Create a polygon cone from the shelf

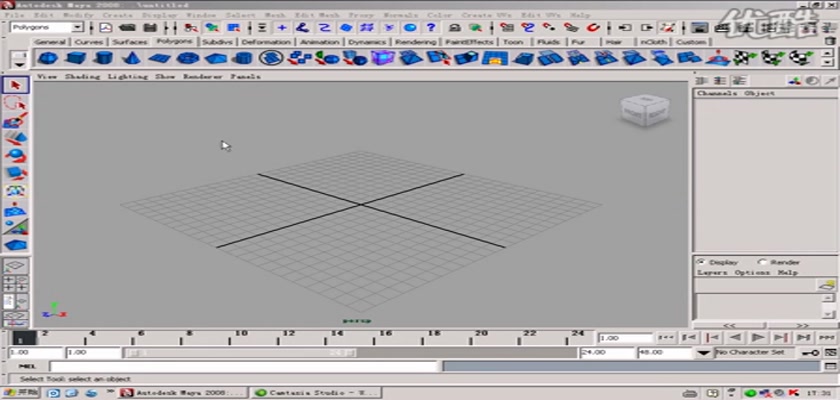click(x=131, y=58)
